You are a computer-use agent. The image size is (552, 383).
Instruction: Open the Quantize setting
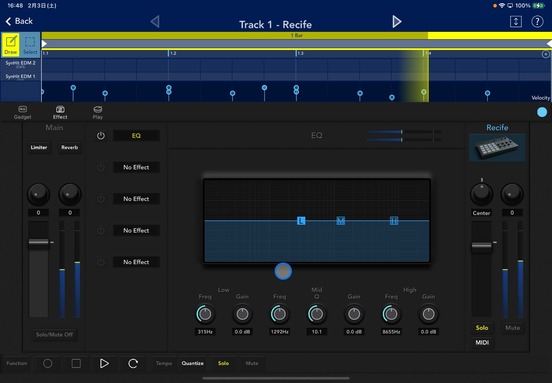(x=193, y=363)
